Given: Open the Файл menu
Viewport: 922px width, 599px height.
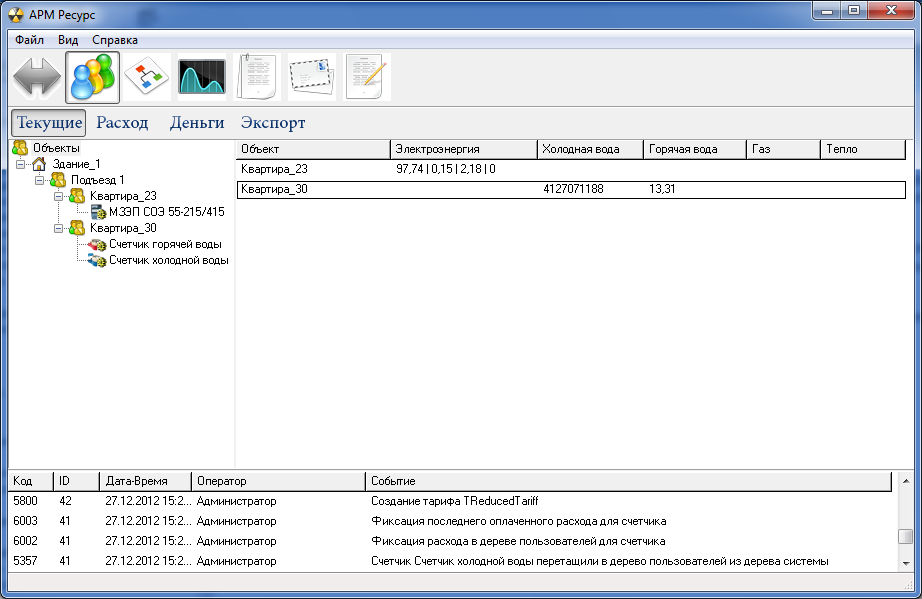Looking at the screenshot, I should pyautogui.click(x=29, y=40).
